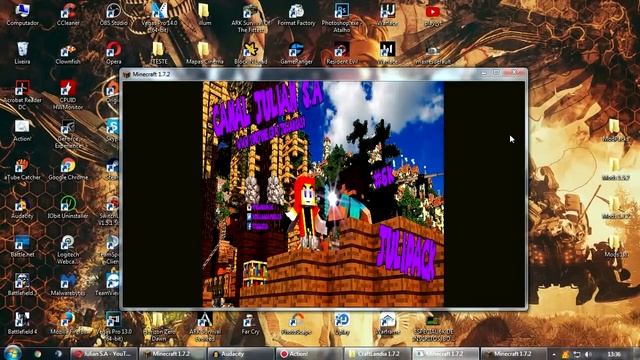
Task: Switch to the Action! taskbar button
Action: [309, 353]
